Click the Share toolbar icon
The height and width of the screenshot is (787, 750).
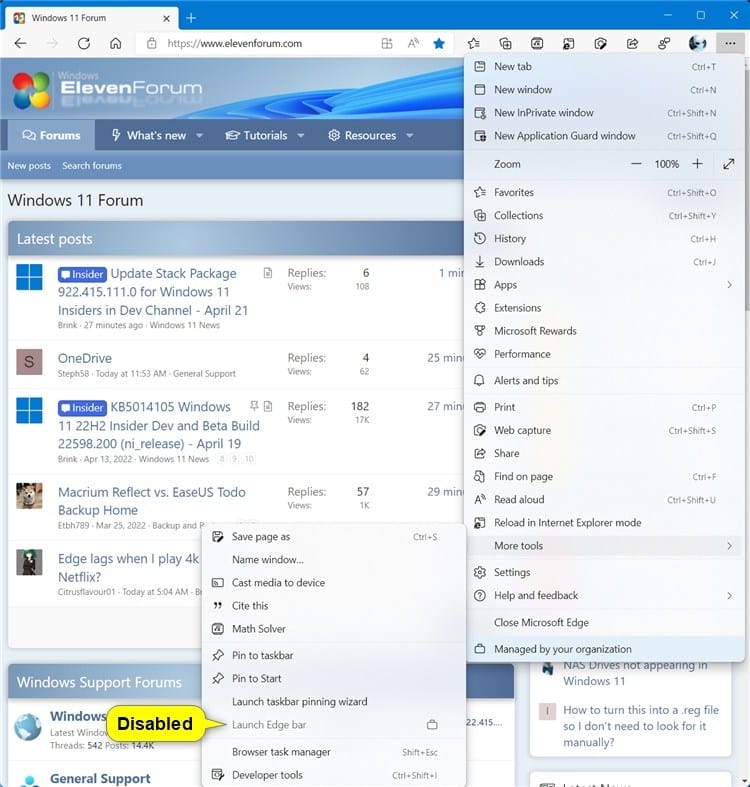(x=632, y=44)
